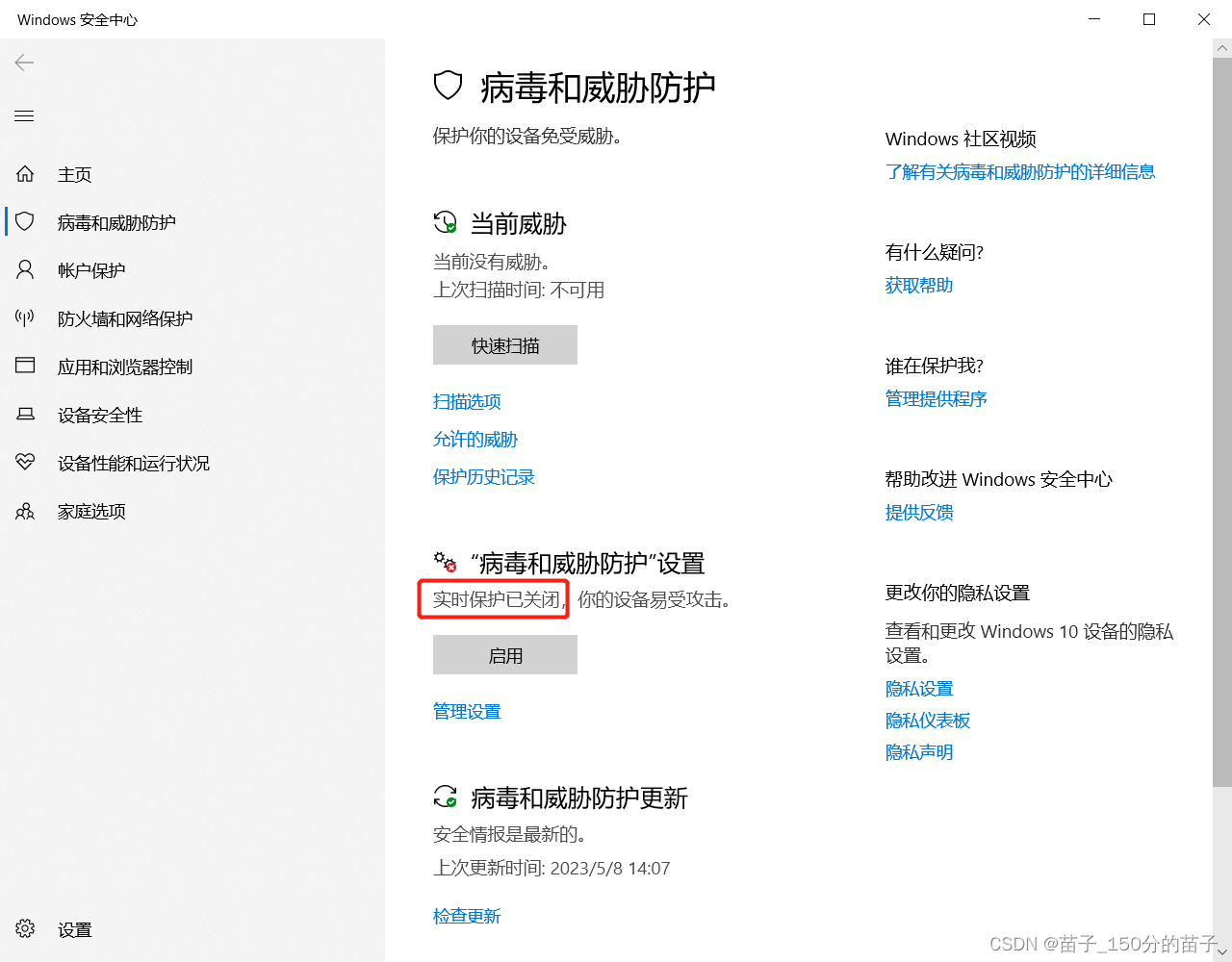Click the back arrow at top left
The height and width of the screenshot is (962, 1232).
pos(23,63)
